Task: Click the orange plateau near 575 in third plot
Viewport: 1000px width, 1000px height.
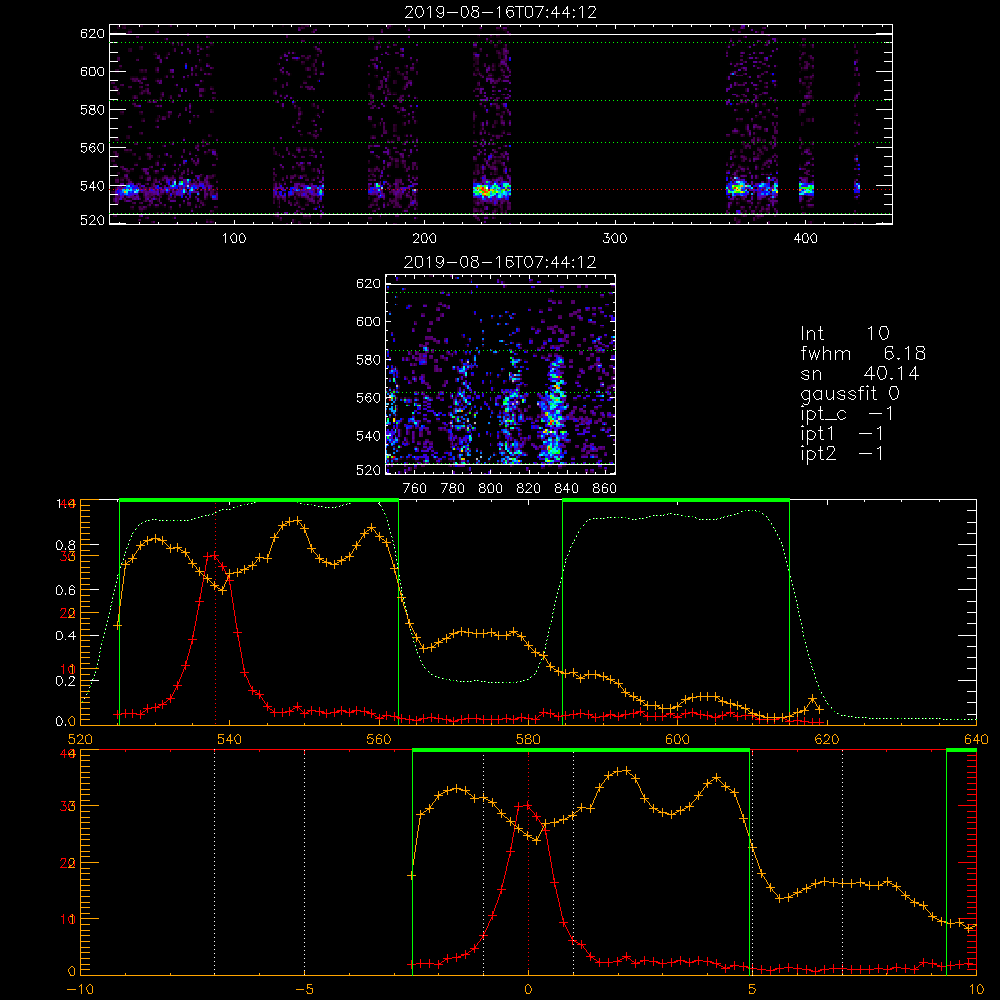Action: point(488,633)
